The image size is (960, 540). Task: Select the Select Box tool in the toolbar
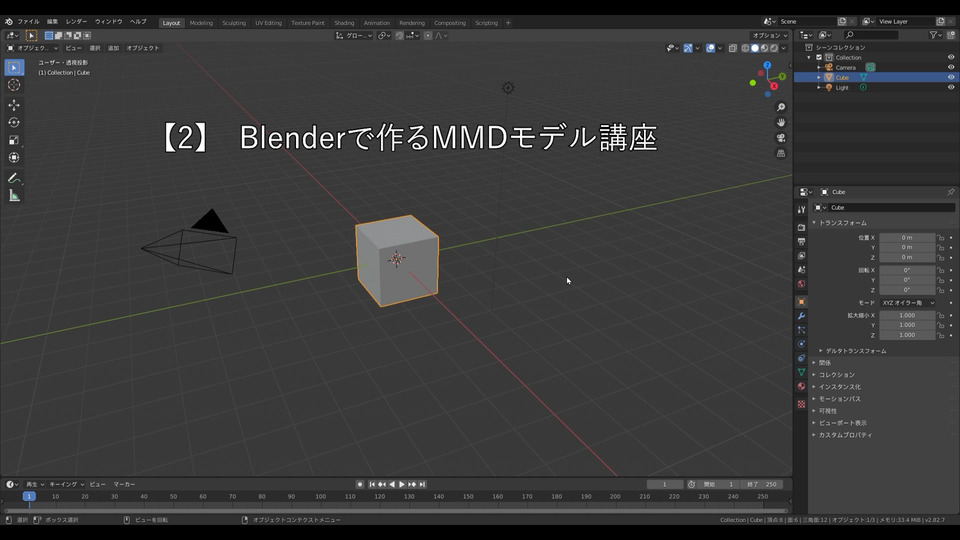14,67
